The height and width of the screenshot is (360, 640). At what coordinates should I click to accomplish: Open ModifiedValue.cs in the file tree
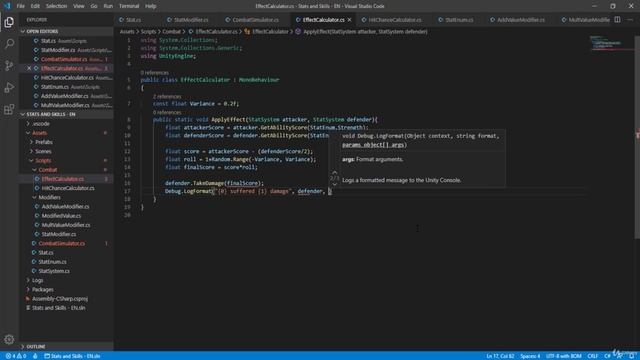(x=61, y=216)
